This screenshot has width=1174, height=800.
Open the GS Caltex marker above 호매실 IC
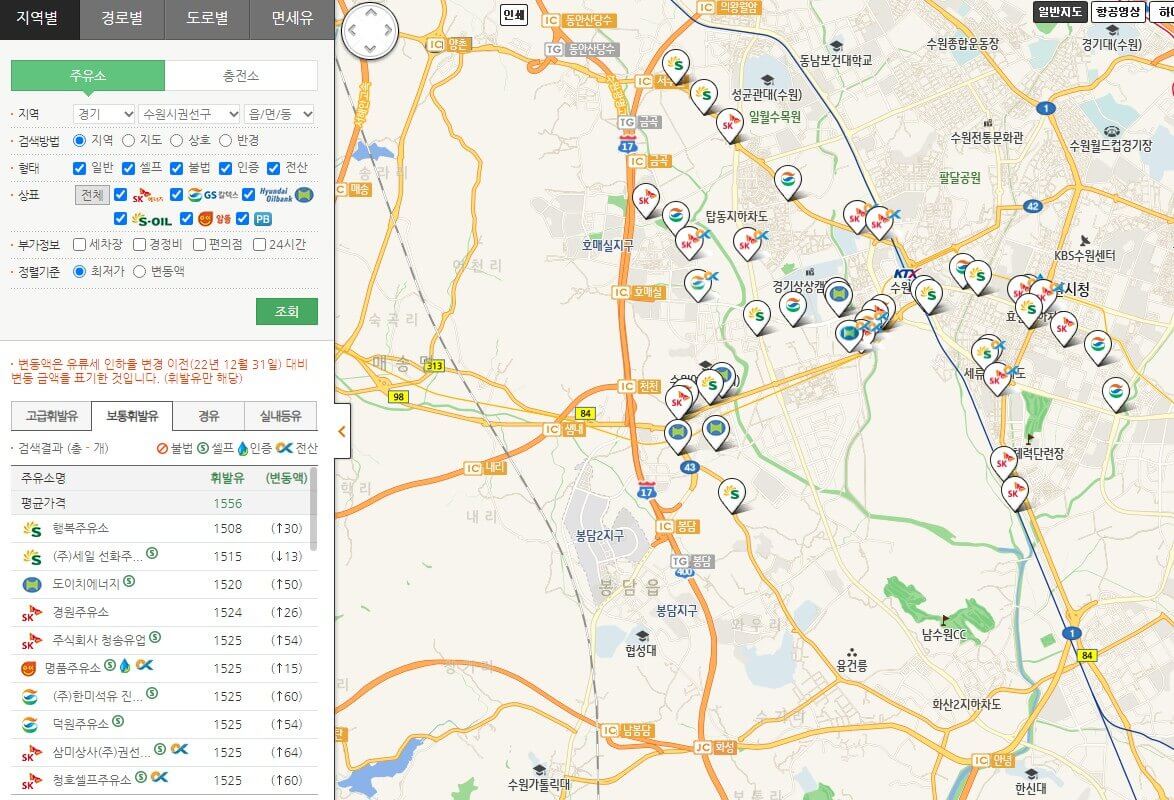pyautogui.click(x=698, y=284)
